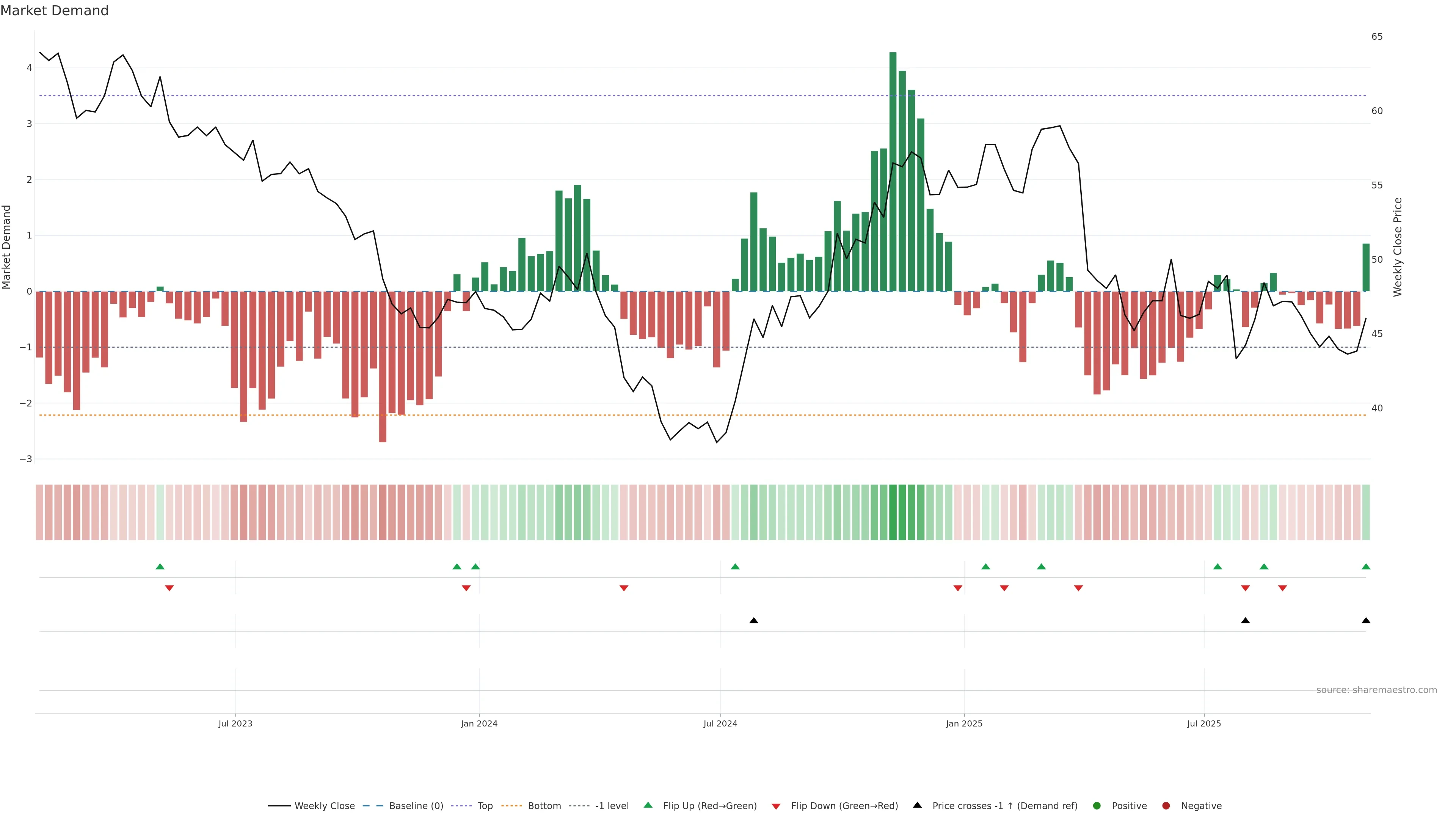Click first green Flip Up triangle marker
1456x819 pixels.
click(160, 567)
